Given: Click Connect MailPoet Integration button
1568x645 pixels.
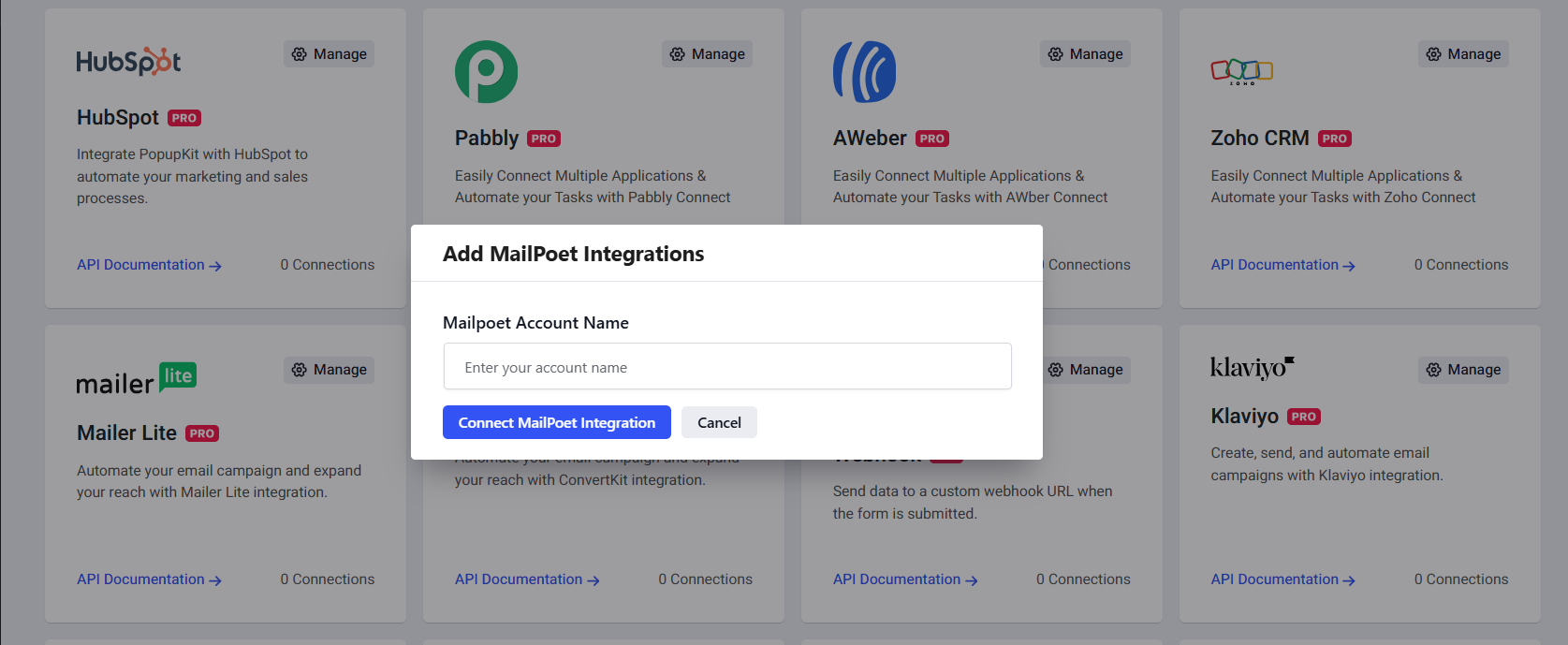Looking at the screenshot, I should 556,422.
